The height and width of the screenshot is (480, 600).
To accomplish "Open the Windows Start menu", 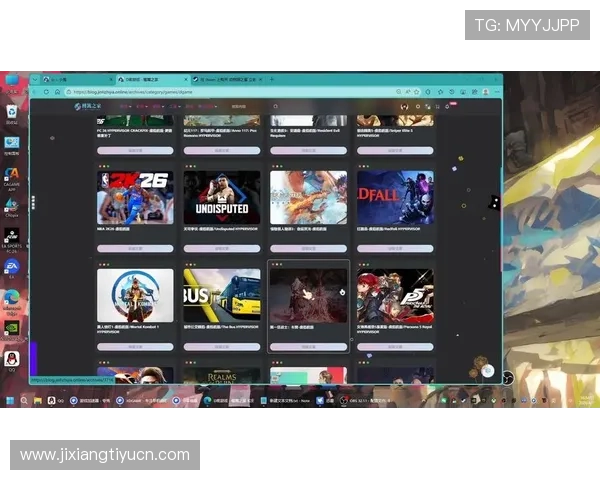I will click(x=10, y=400).
